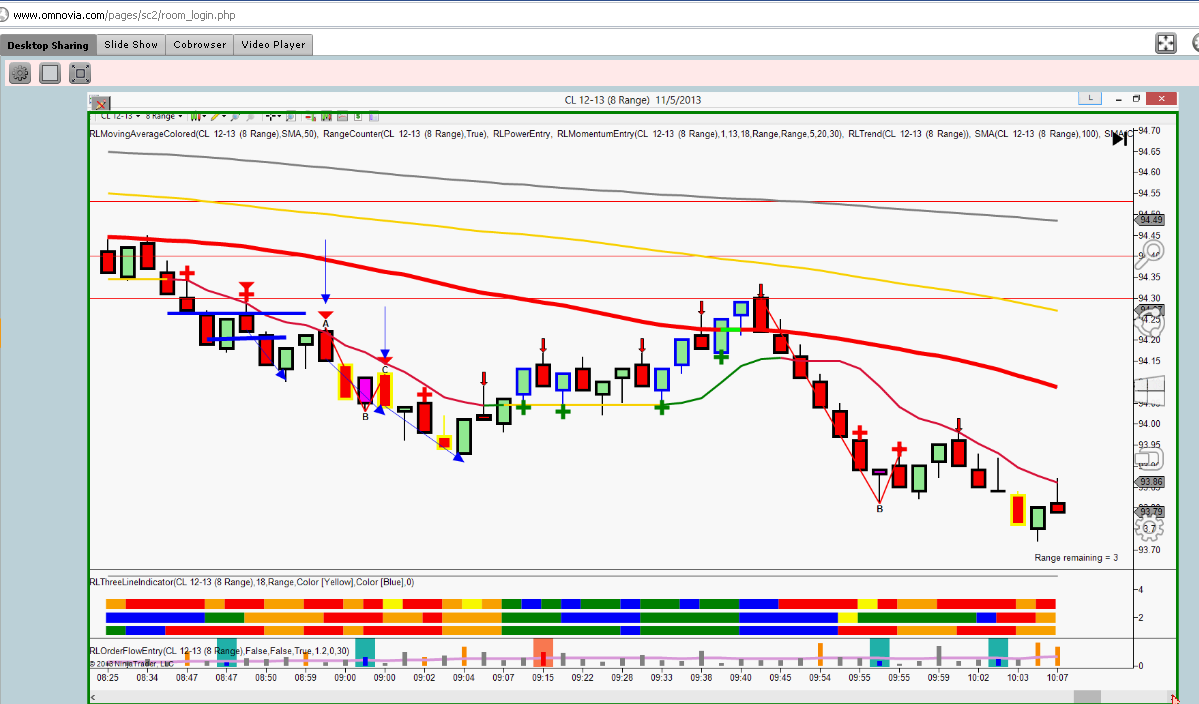Screen dimensions: 1199x704
Task: Click the 93.86 price marker on axis
Action: (1150, 482)
